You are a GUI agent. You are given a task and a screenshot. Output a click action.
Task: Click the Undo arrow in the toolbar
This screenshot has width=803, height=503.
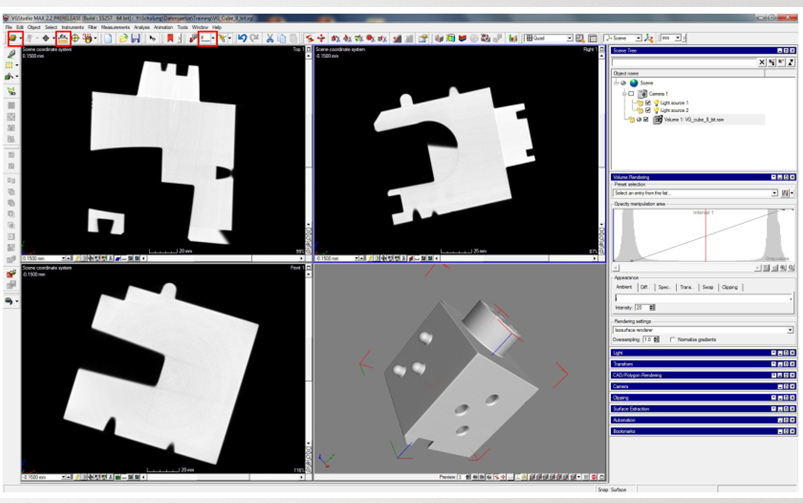(x=241, y=38)
